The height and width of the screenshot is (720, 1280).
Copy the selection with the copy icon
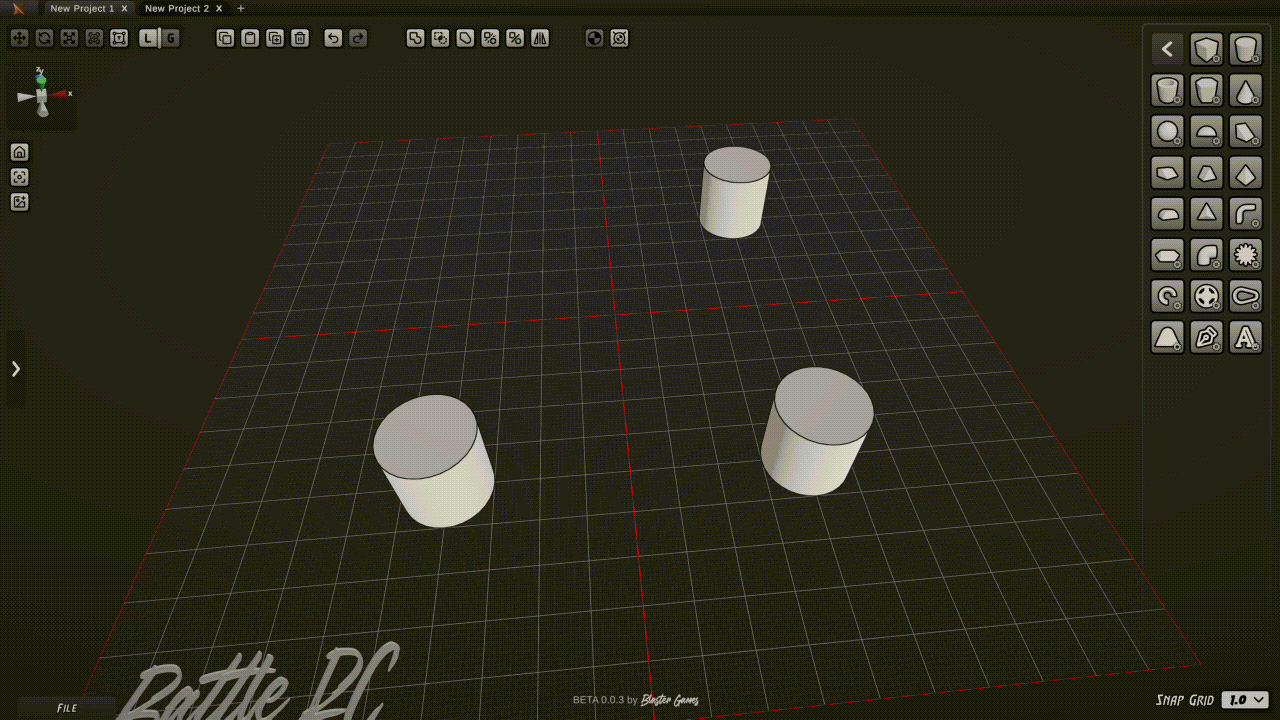click(225, 38)
